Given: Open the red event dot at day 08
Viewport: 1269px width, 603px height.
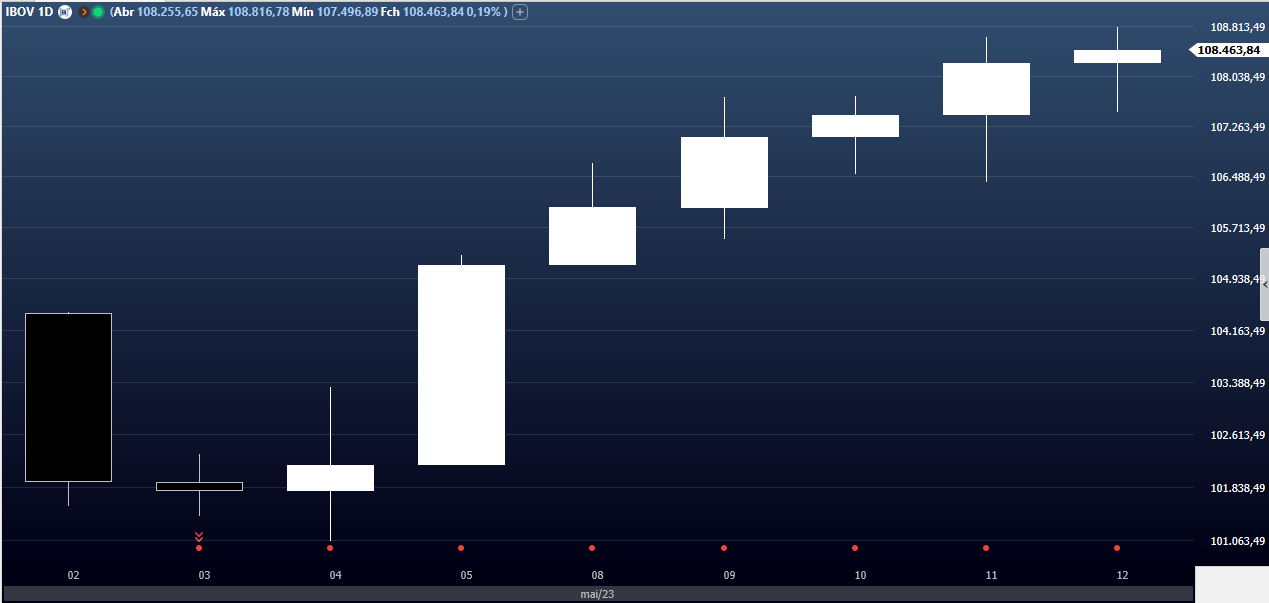Looking at the screenshot, I should 592,548.
